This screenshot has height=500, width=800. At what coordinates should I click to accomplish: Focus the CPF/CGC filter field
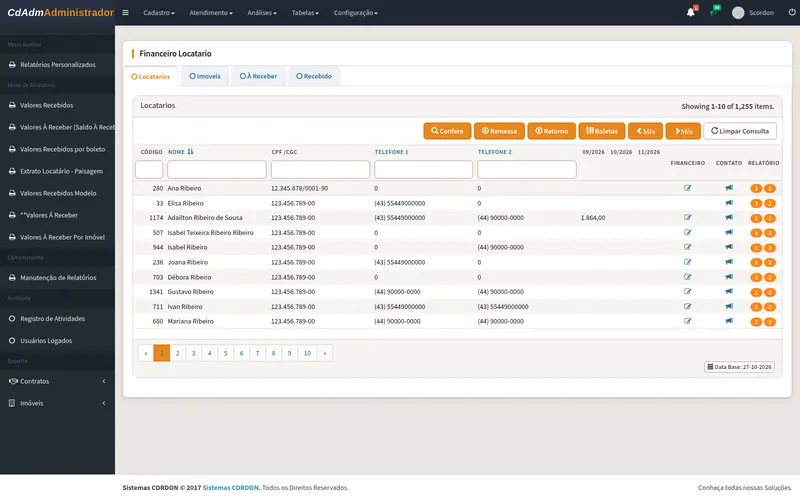pos(320,169)
